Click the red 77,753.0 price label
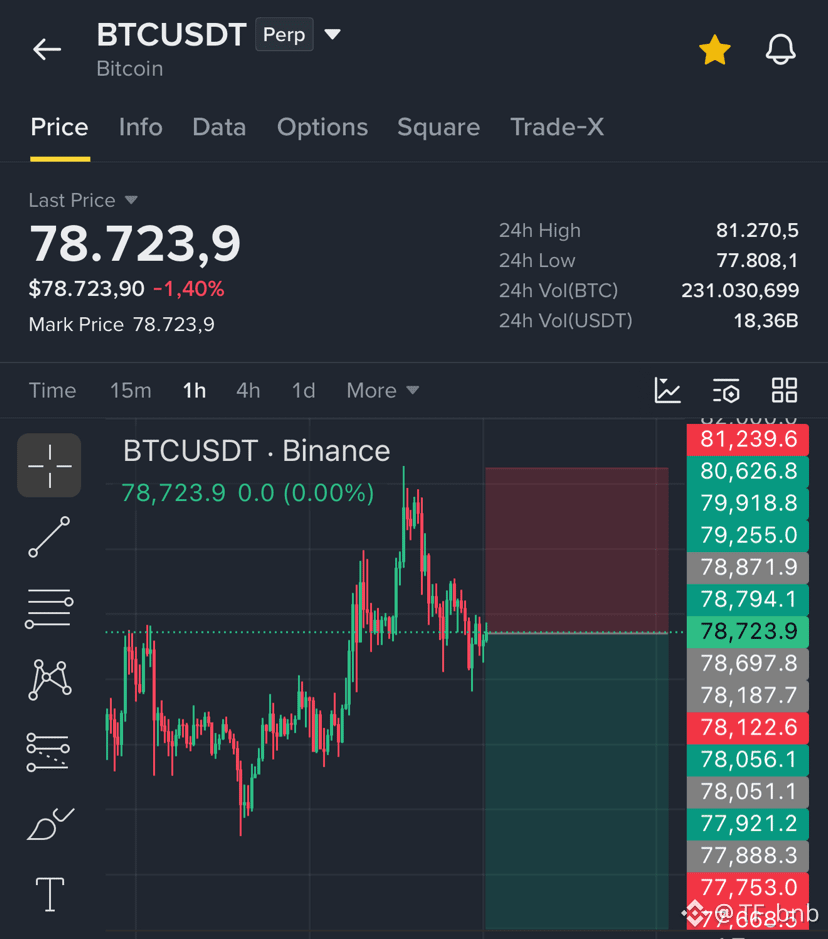 748,887
